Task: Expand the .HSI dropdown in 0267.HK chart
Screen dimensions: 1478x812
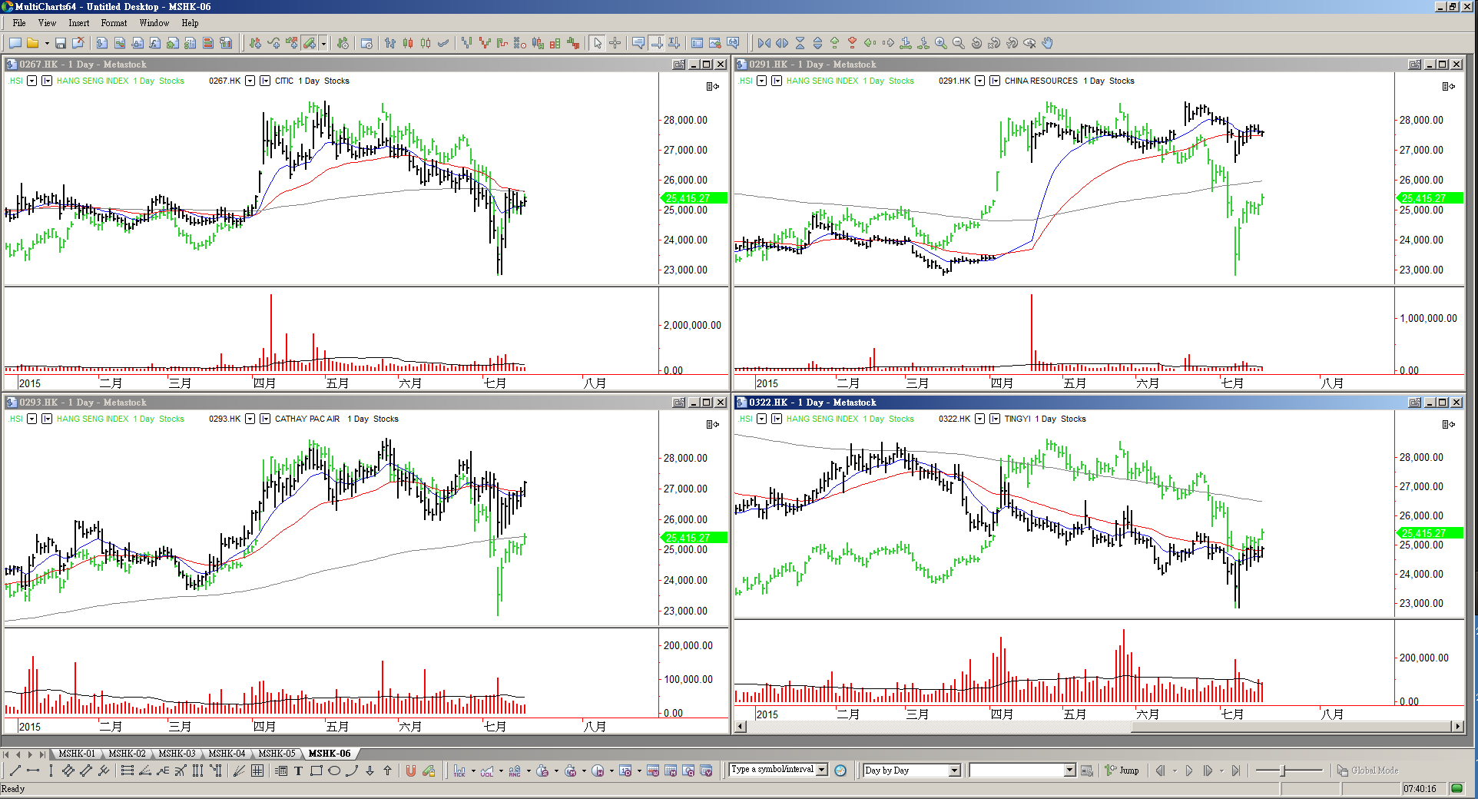Action: pyautogui.click(x=31, y=81)
